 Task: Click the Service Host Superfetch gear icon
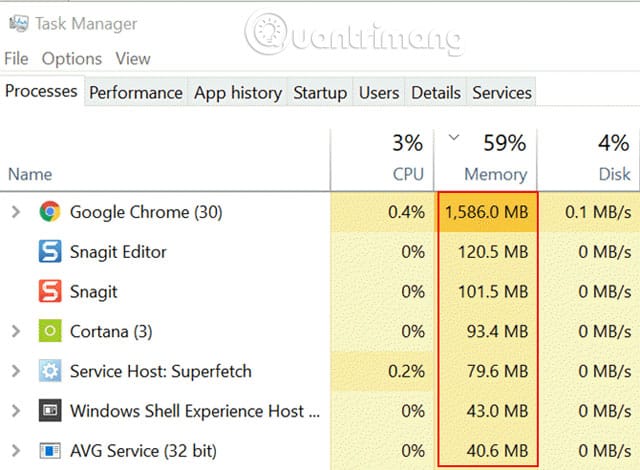coord(50,370)
